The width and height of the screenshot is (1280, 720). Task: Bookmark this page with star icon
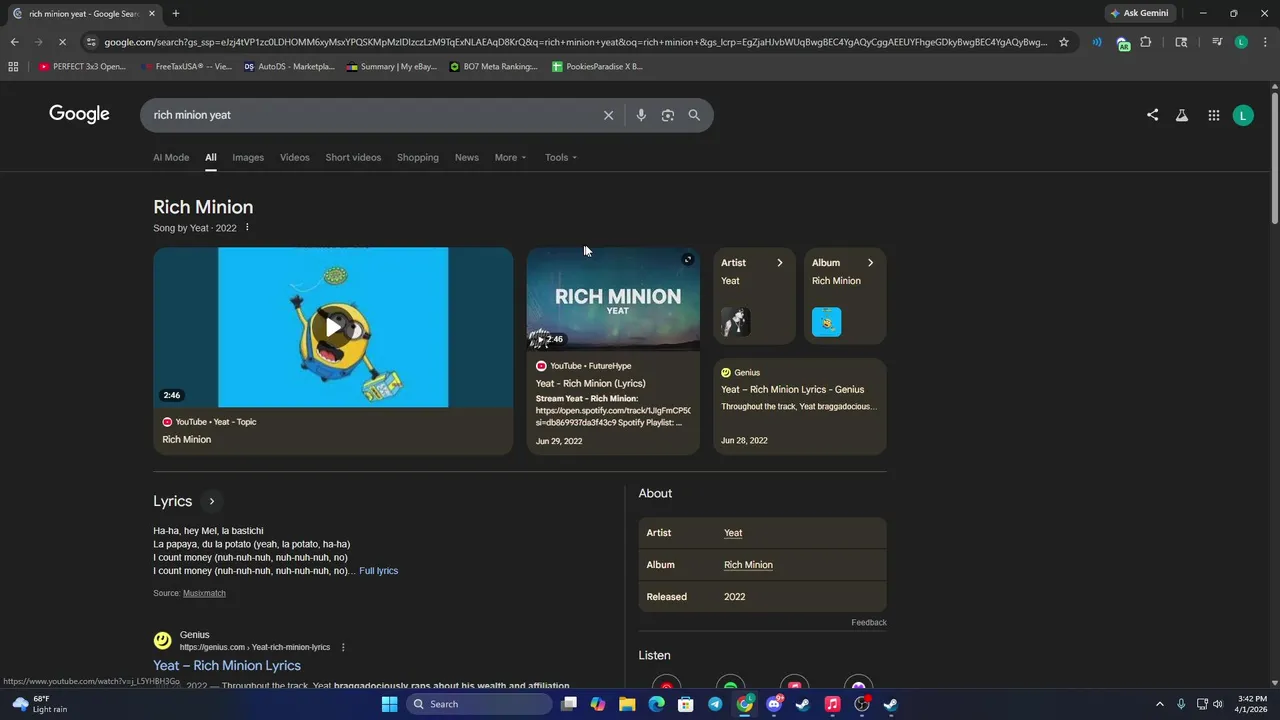[x=1064, y=42]
